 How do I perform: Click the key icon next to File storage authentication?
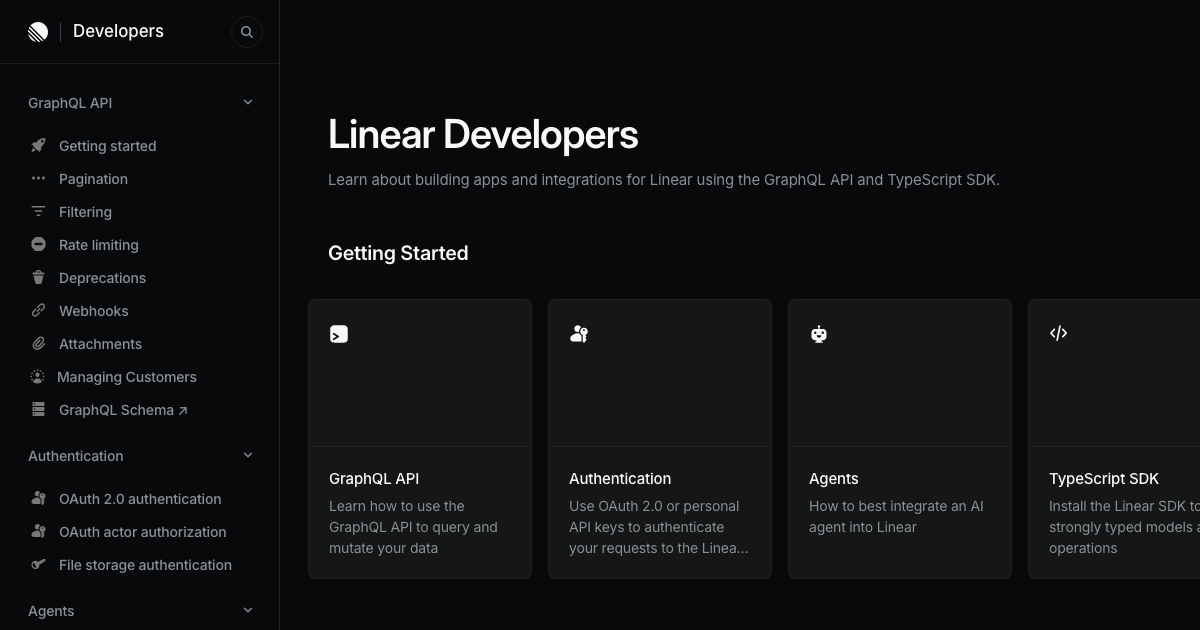[x=37, y=564]
